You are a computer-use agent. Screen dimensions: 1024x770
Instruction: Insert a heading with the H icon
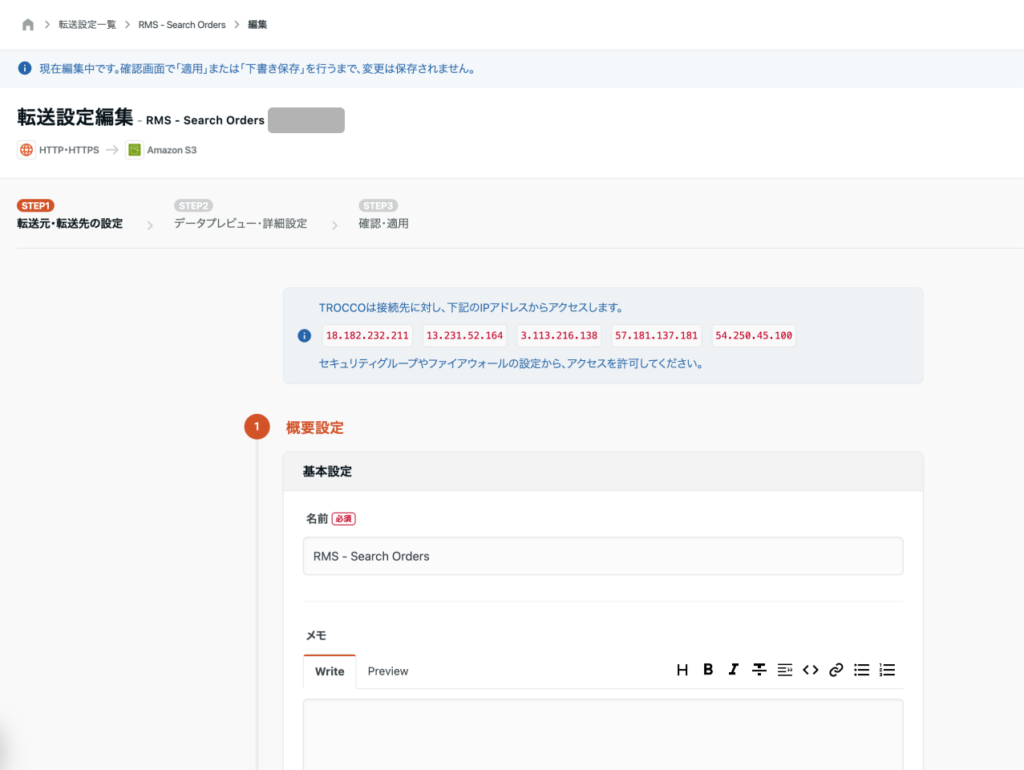[x=682, y=670]
